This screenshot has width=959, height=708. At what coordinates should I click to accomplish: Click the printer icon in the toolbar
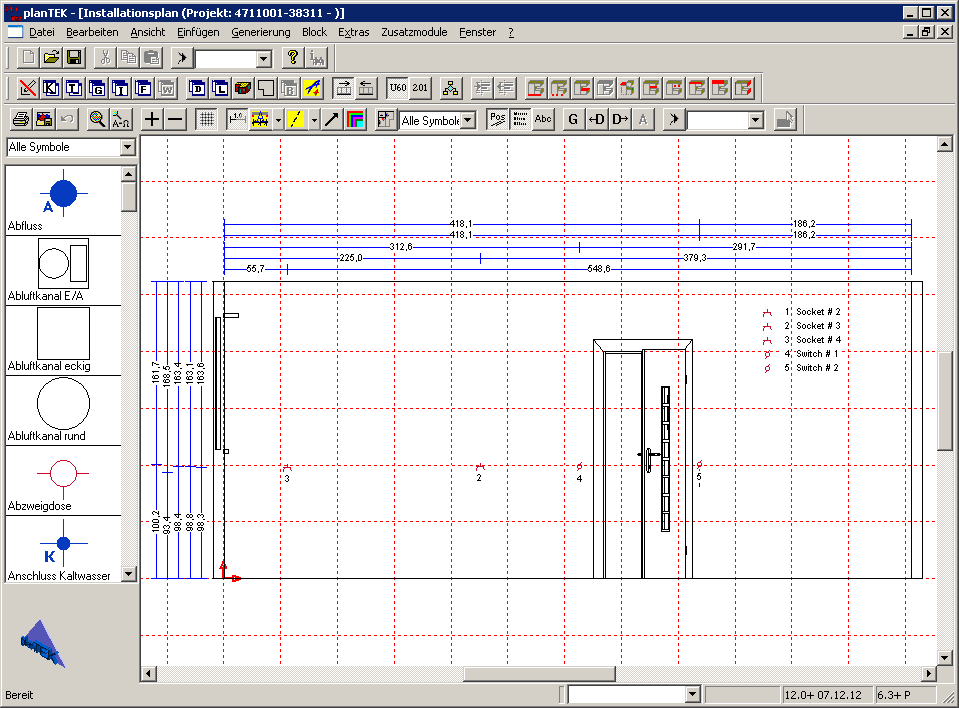point(20,120)
